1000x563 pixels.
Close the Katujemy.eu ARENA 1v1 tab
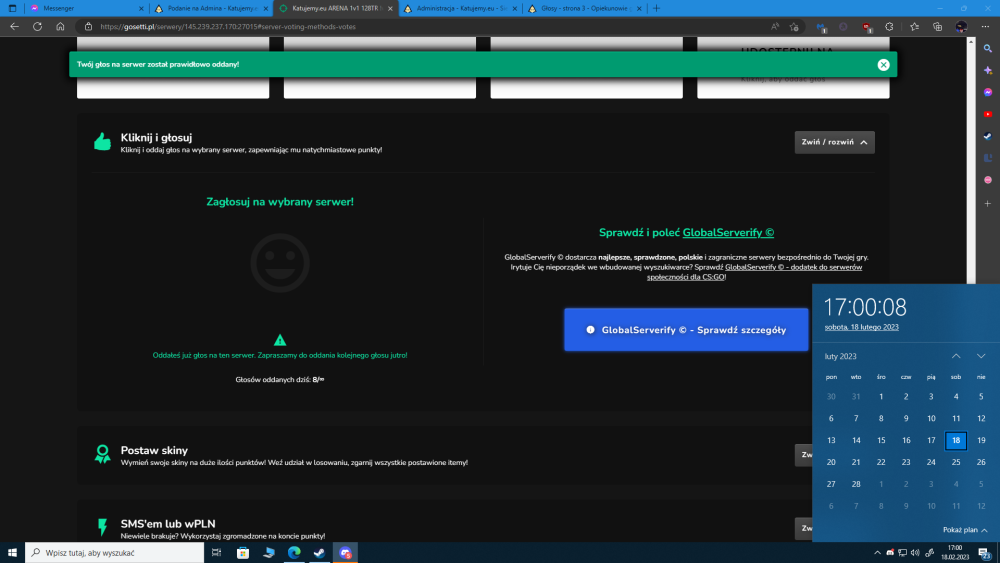coord(390,8)
